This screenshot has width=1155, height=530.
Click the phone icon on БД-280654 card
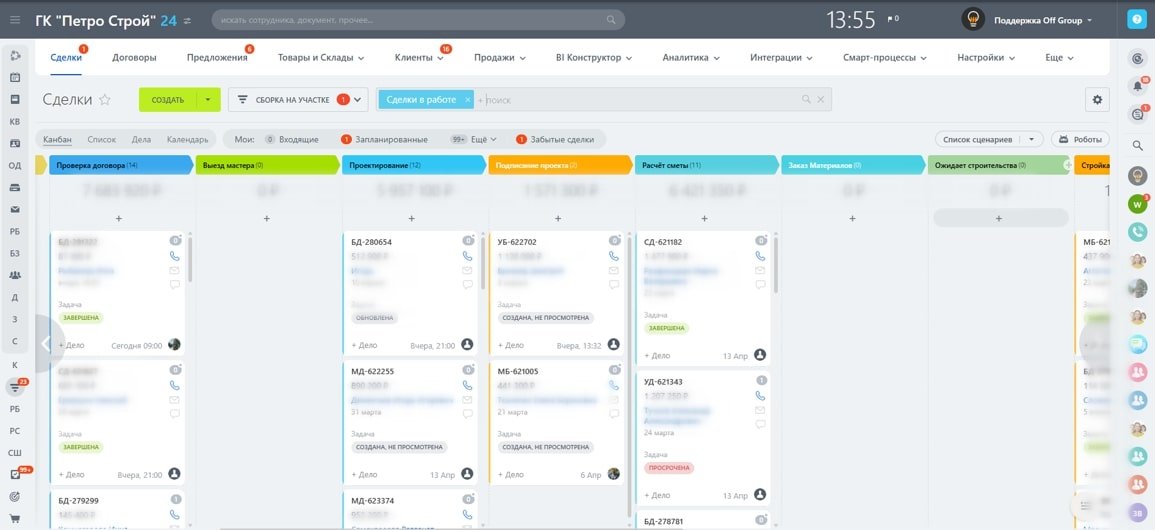tap(467, 255)
